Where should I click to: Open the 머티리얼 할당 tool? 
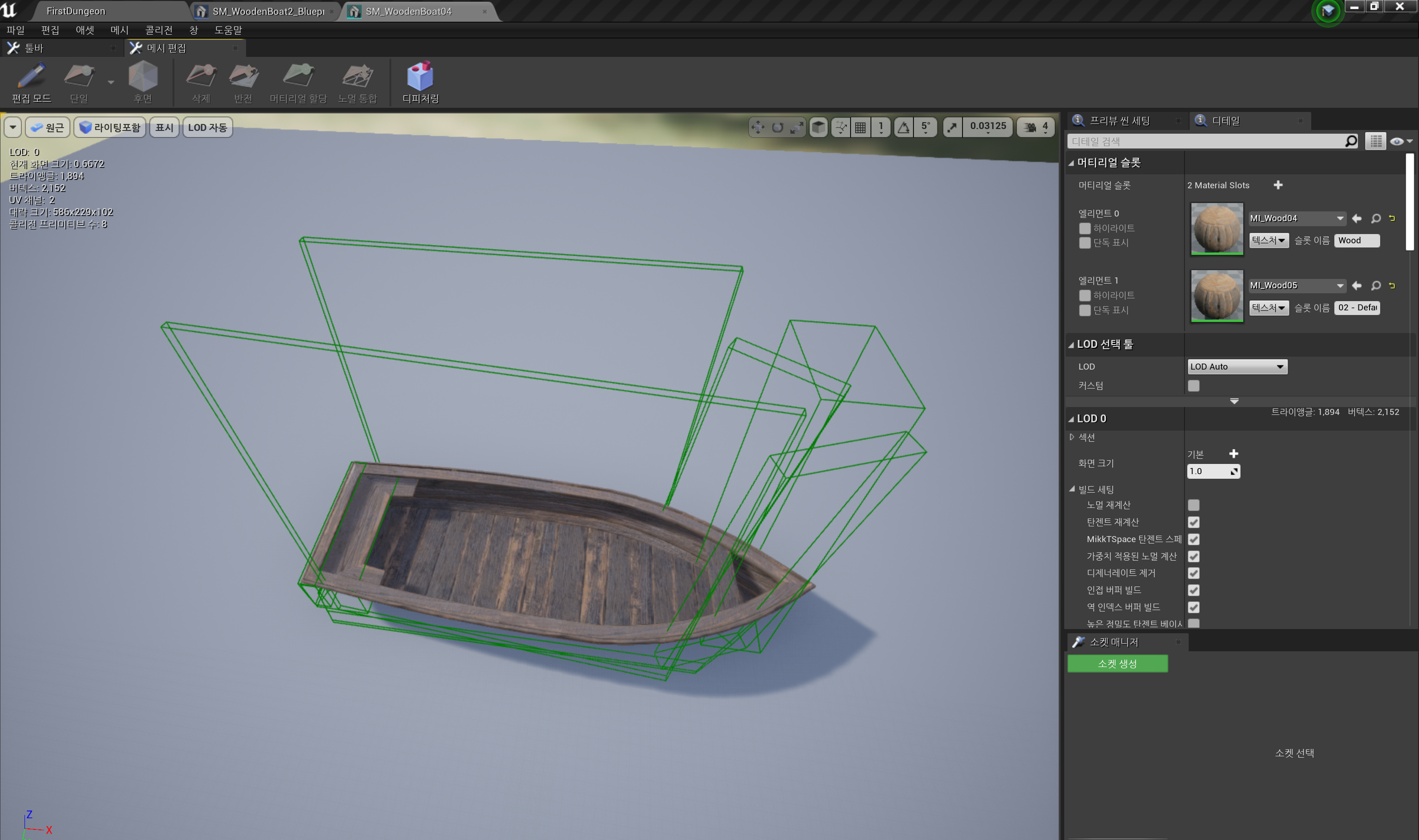click(298, 83)
